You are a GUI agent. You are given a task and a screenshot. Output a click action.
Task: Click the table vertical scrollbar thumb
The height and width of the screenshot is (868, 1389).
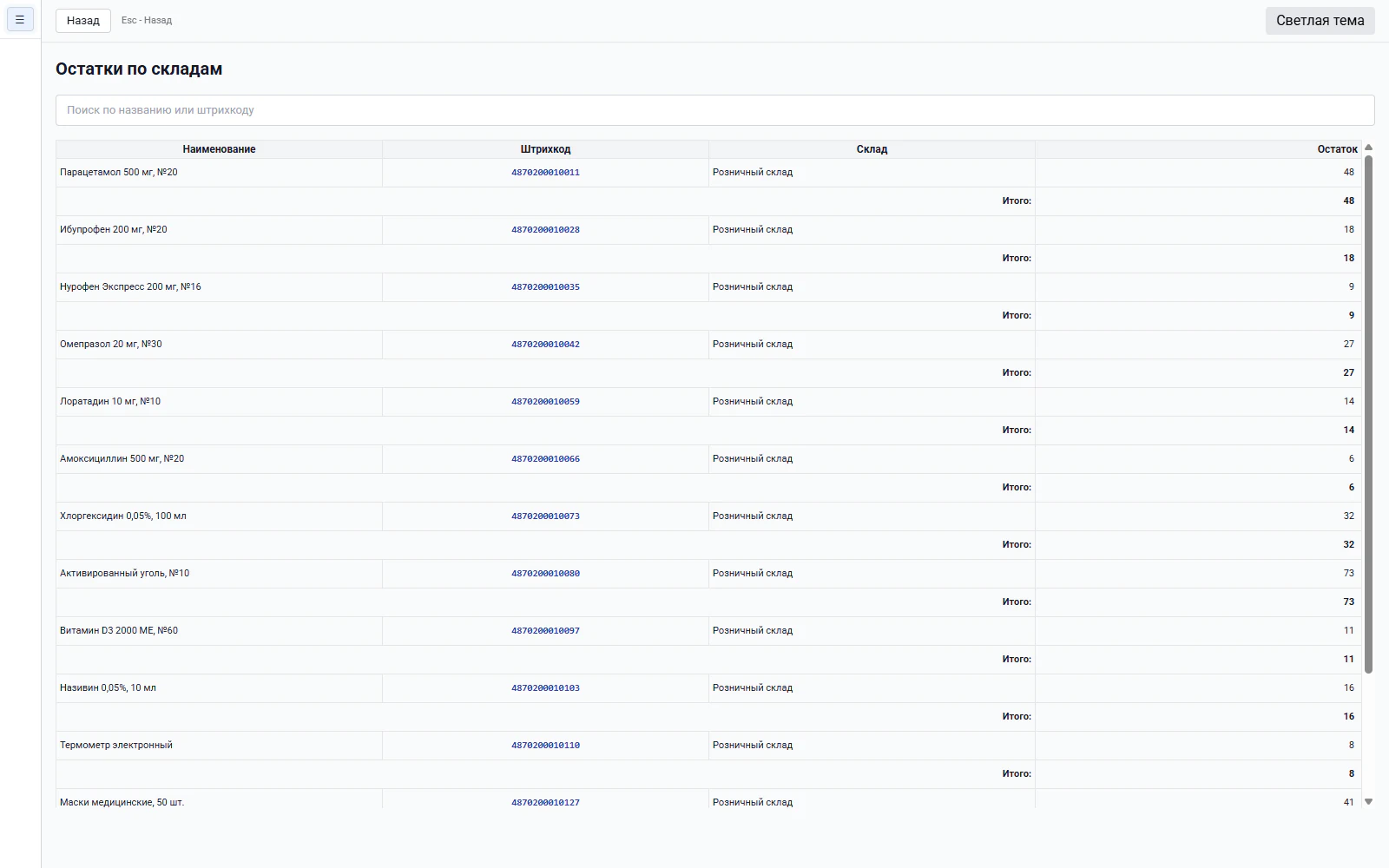point(1368,414)
